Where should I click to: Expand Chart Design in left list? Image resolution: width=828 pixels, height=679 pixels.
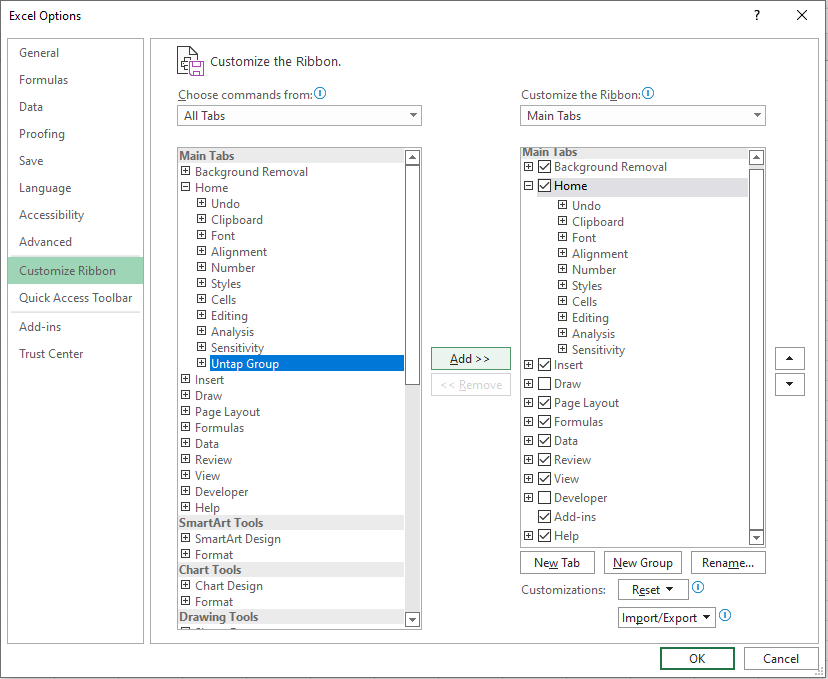[x=185, y=585]
